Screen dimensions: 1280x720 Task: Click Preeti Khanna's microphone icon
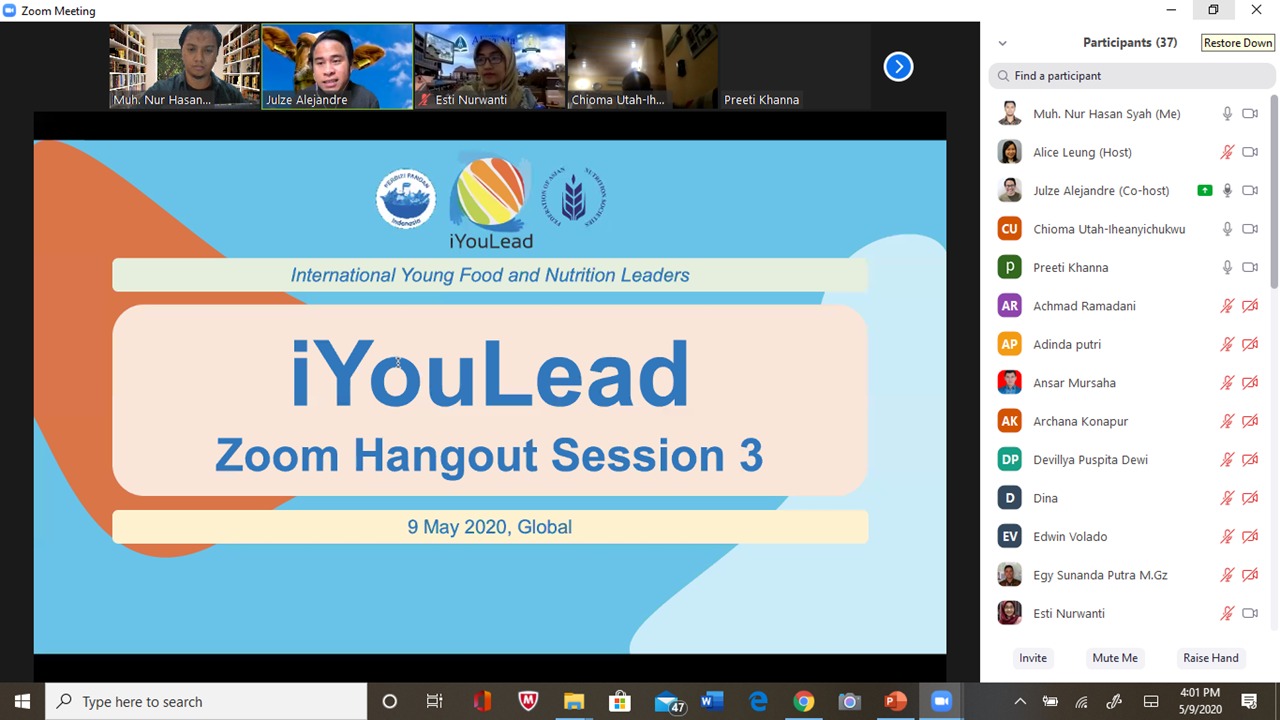pos(1227,268)
